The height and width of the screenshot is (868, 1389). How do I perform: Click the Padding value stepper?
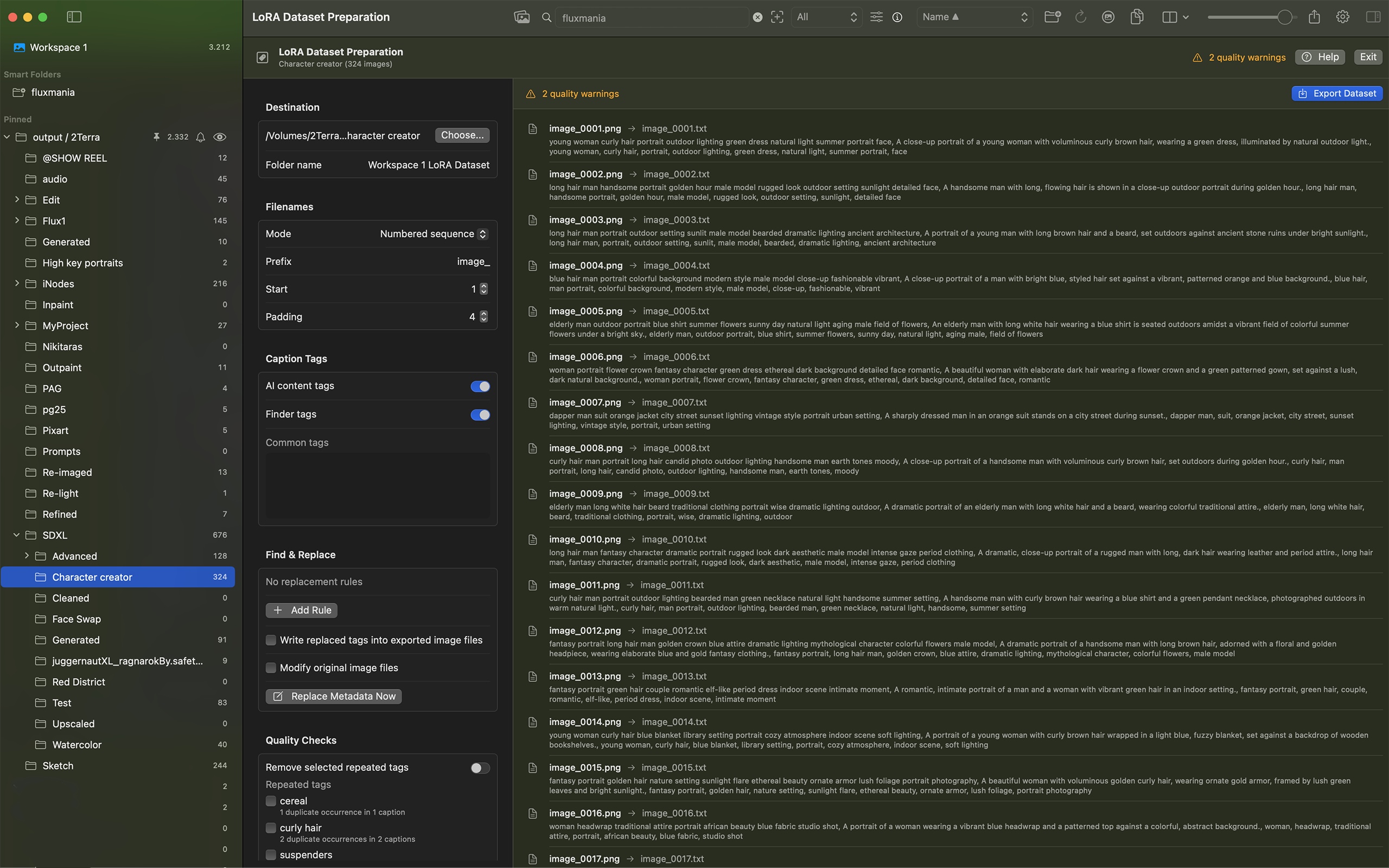point(484,317)
